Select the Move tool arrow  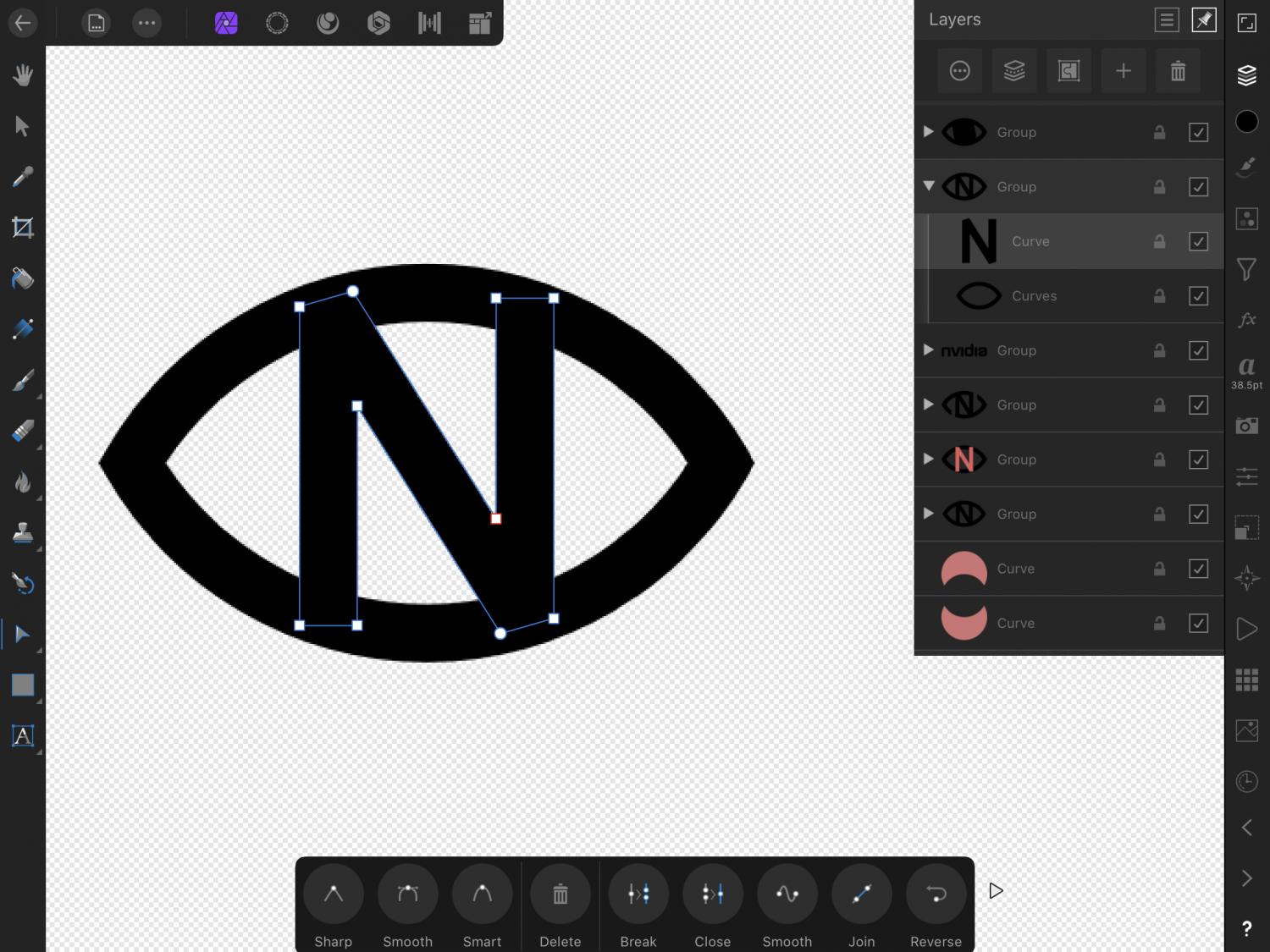pos(23,126)
